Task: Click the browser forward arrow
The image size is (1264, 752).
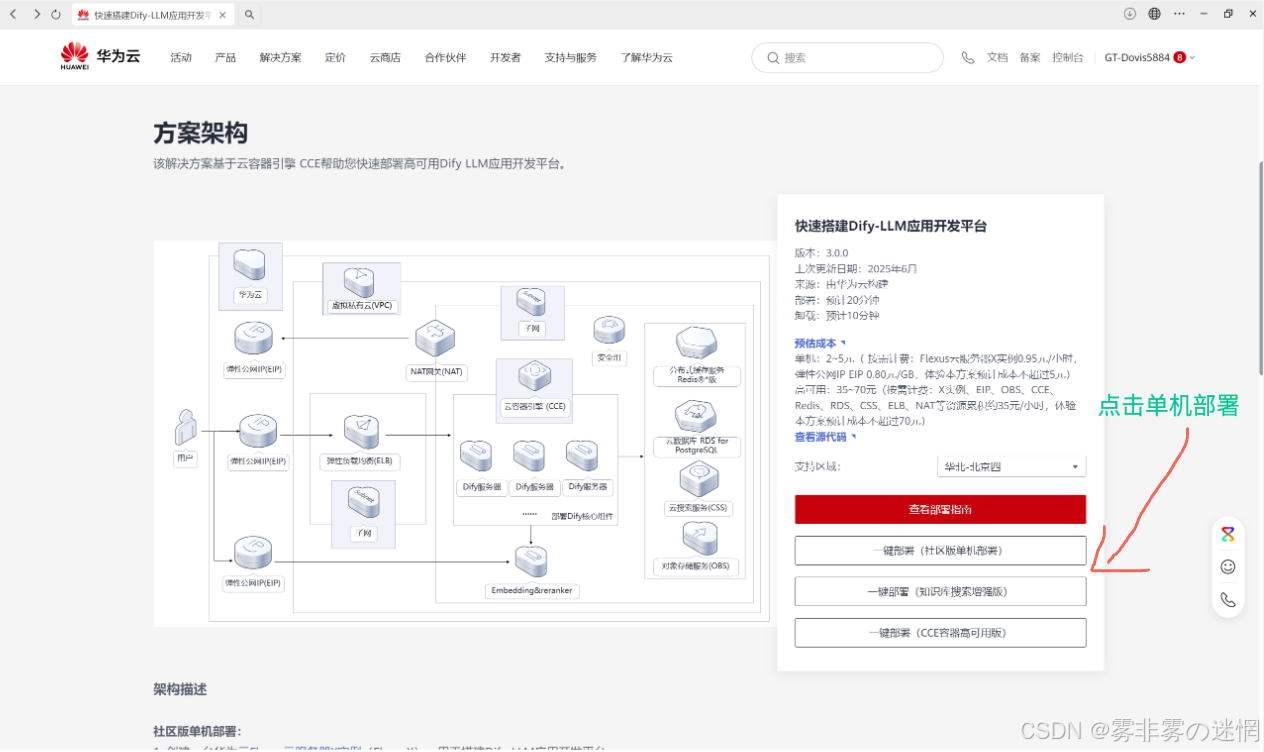Action: click(x=37, y=14)
